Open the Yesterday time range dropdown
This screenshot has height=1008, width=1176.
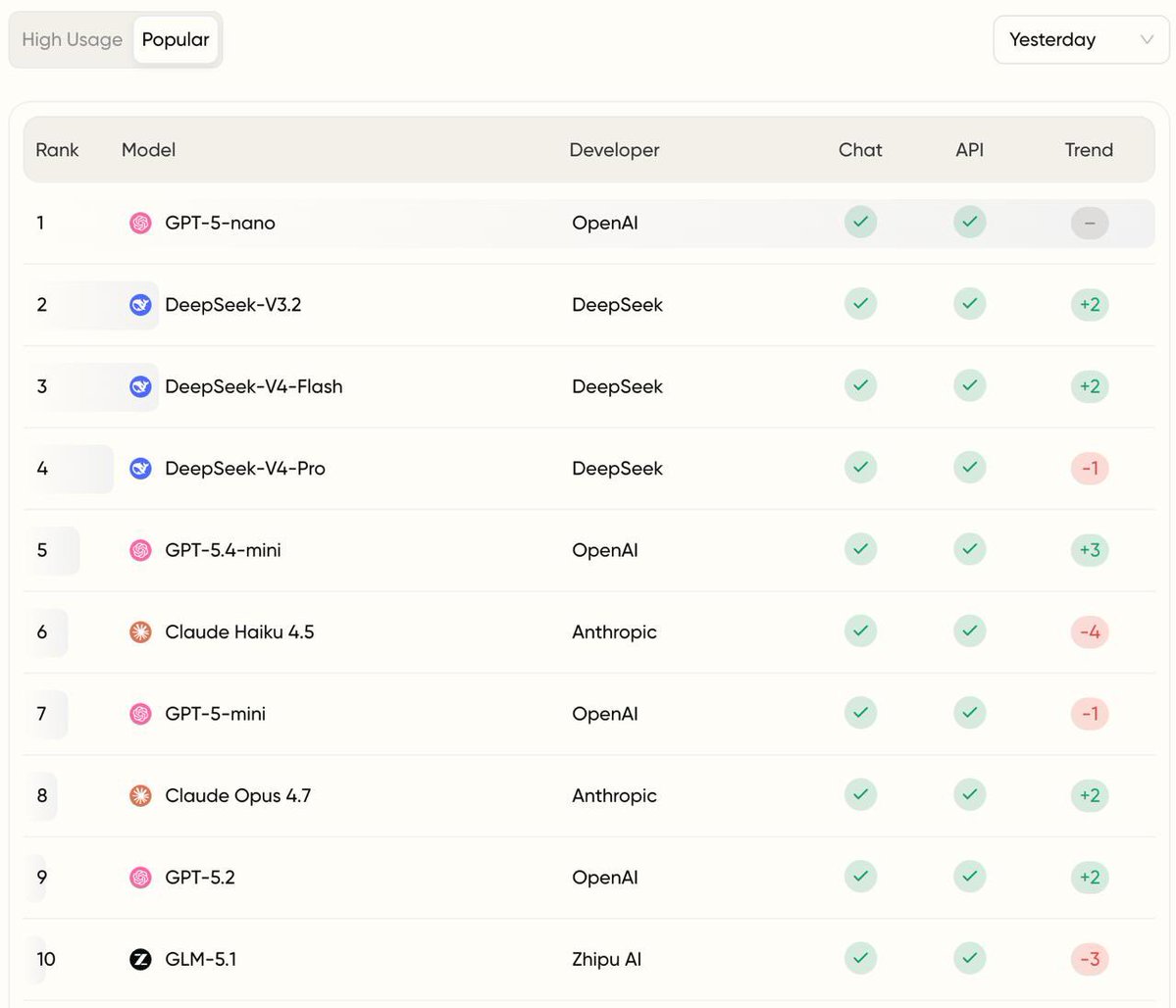coord(1081,40)
